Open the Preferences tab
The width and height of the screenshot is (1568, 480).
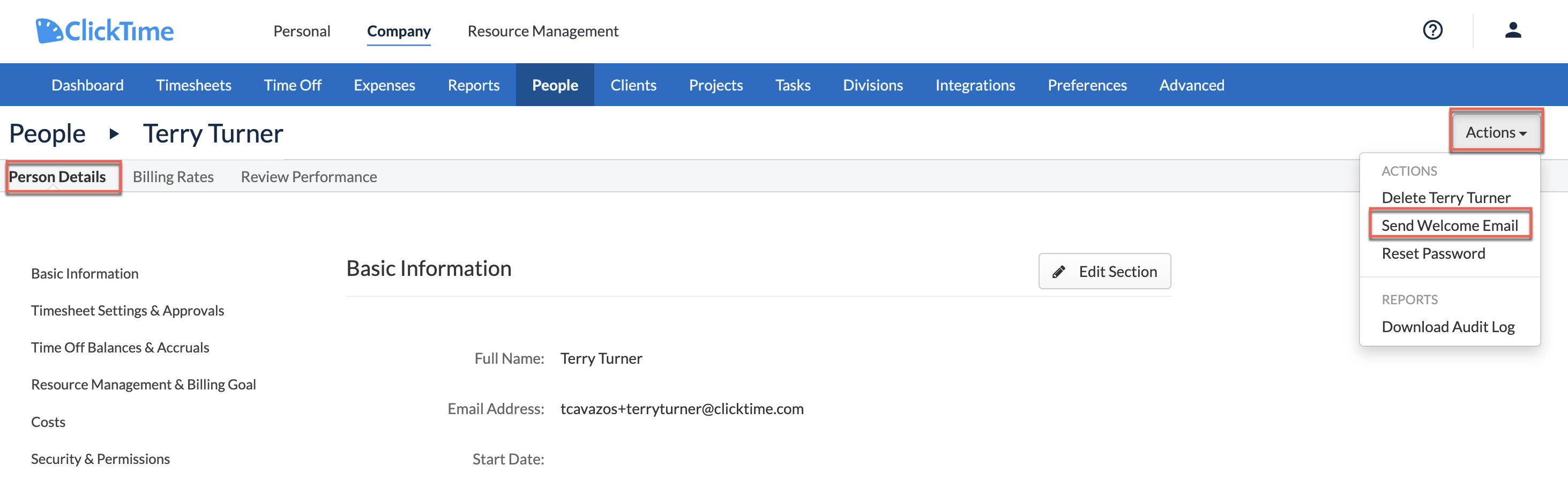(x=1087, y=85)
